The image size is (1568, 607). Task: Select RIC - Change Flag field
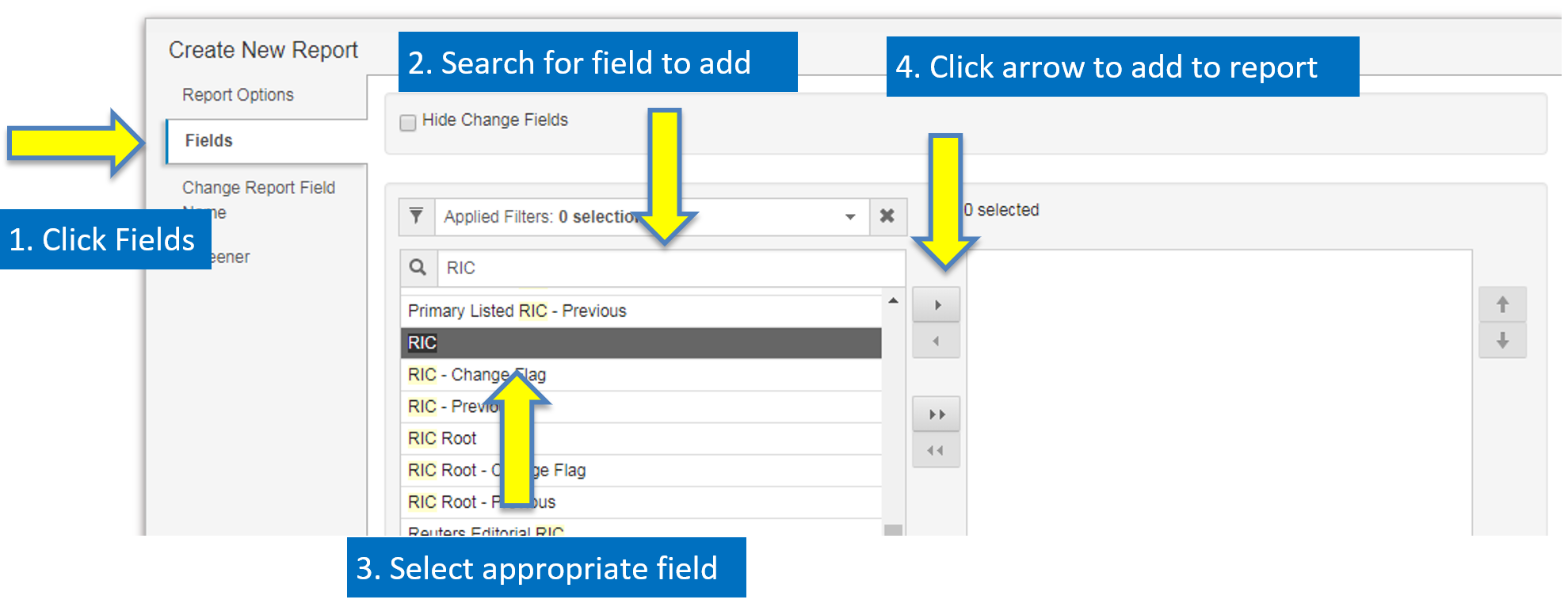(641, 375)
